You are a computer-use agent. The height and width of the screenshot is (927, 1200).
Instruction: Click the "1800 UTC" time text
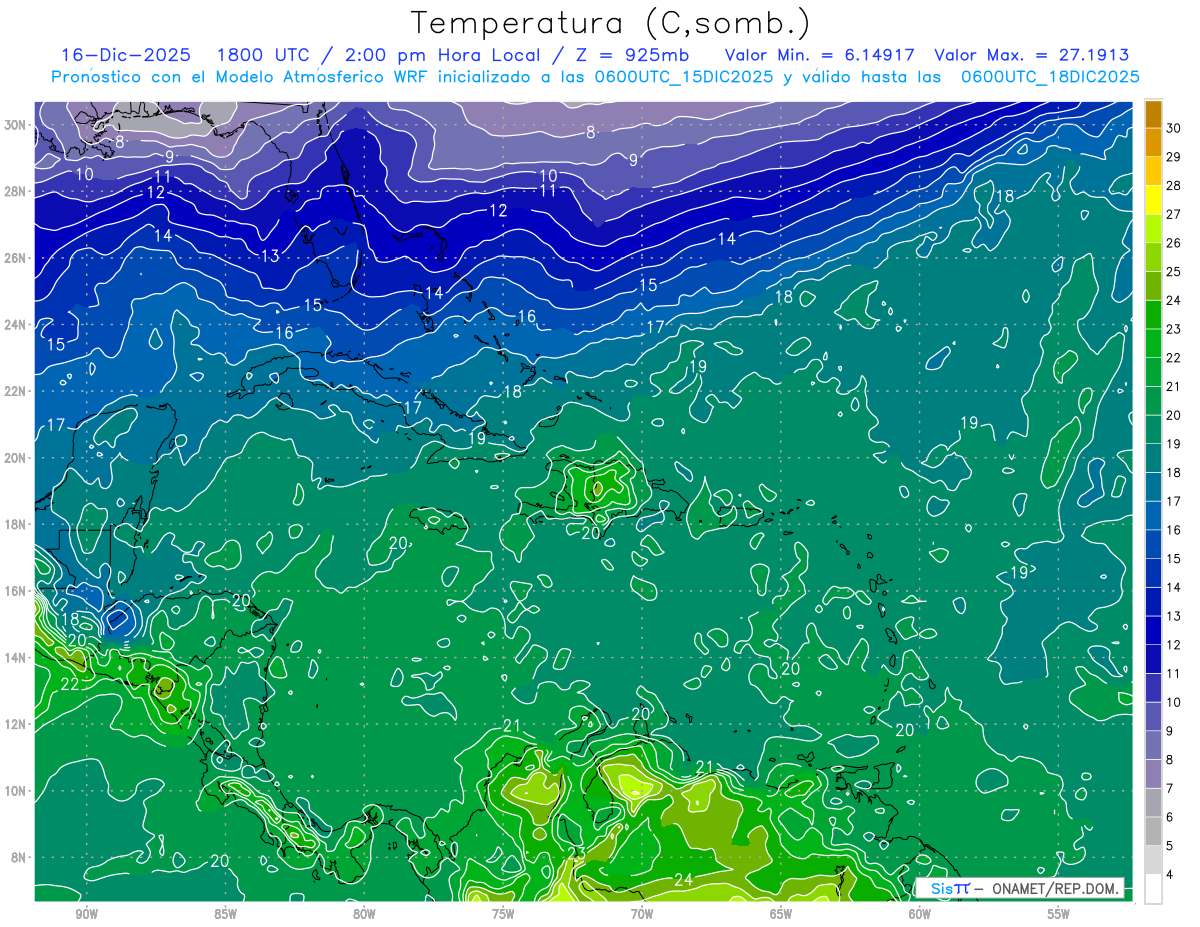(262, 55)
